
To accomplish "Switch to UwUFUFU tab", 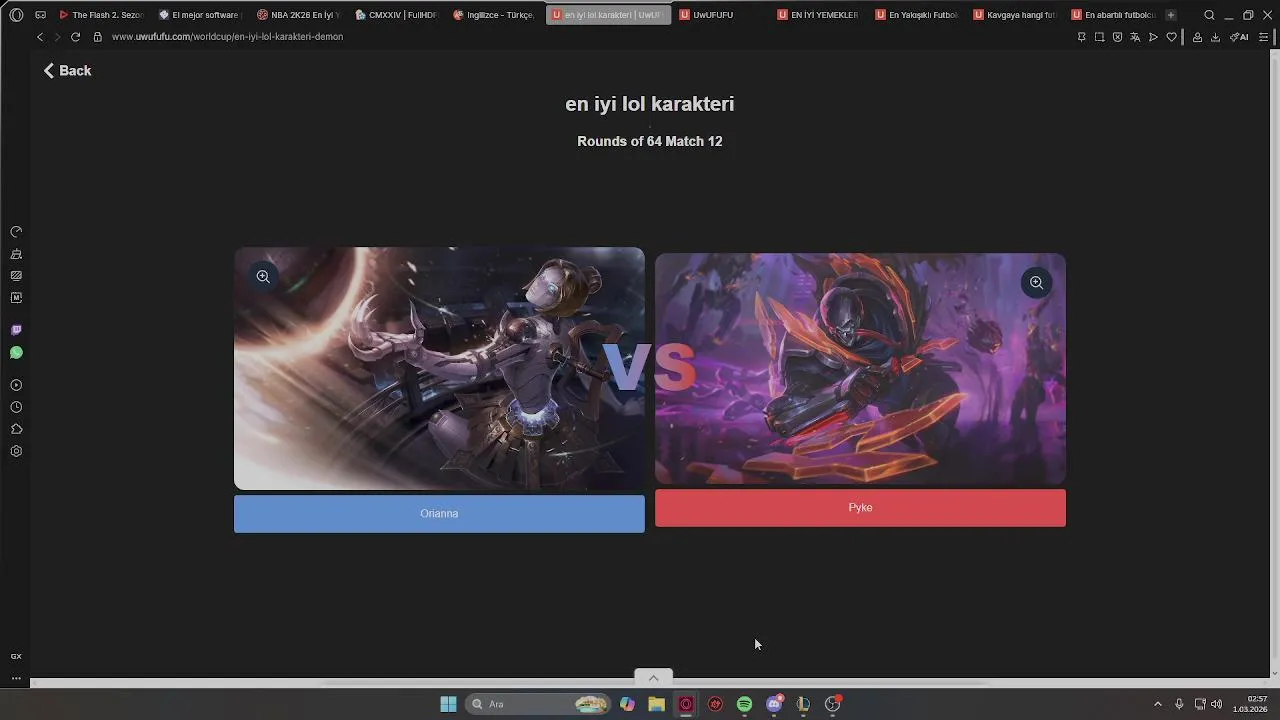I will click(x=720, y=15).
